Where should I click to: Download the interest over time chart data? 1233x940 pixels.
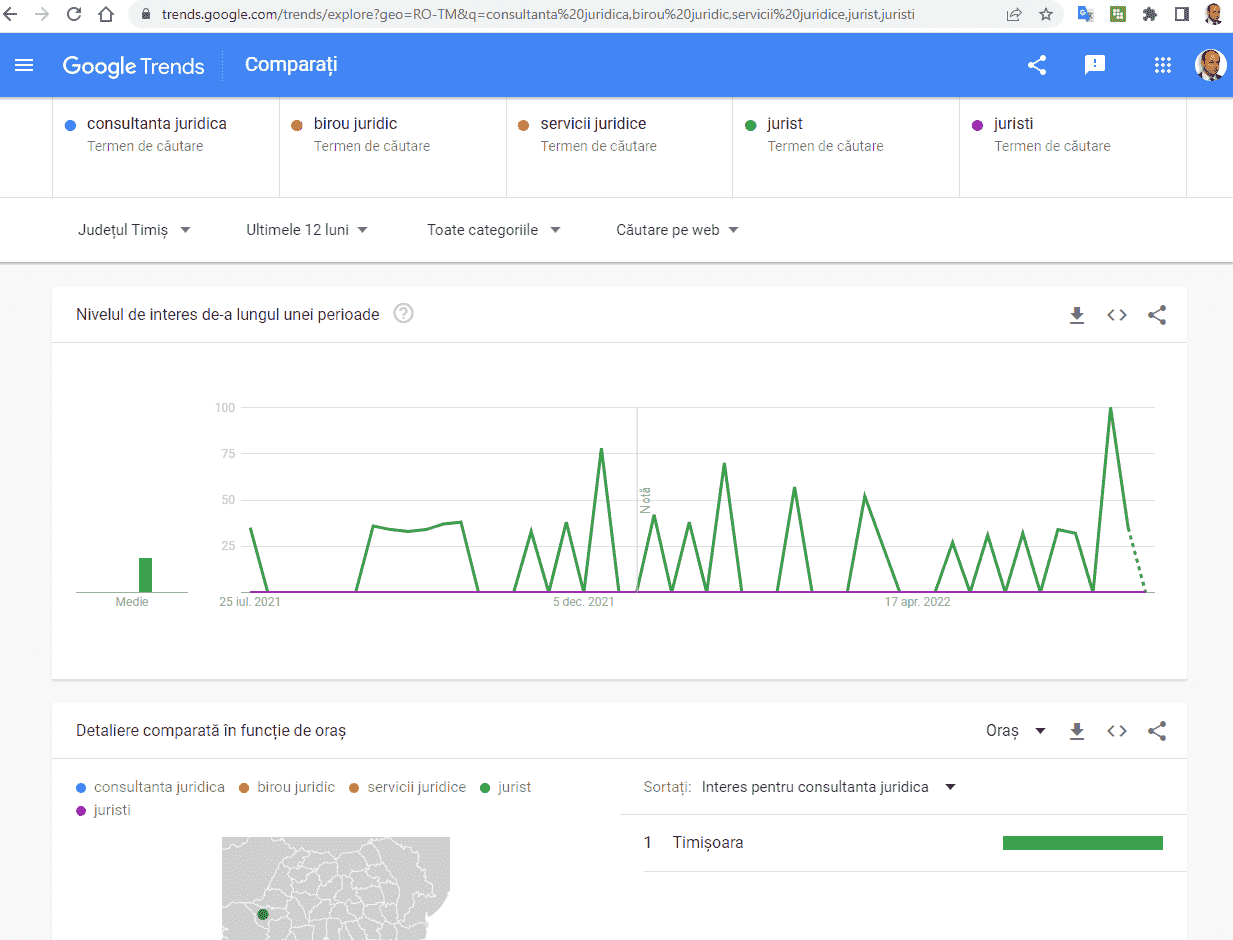click(x=1077, y=315)
